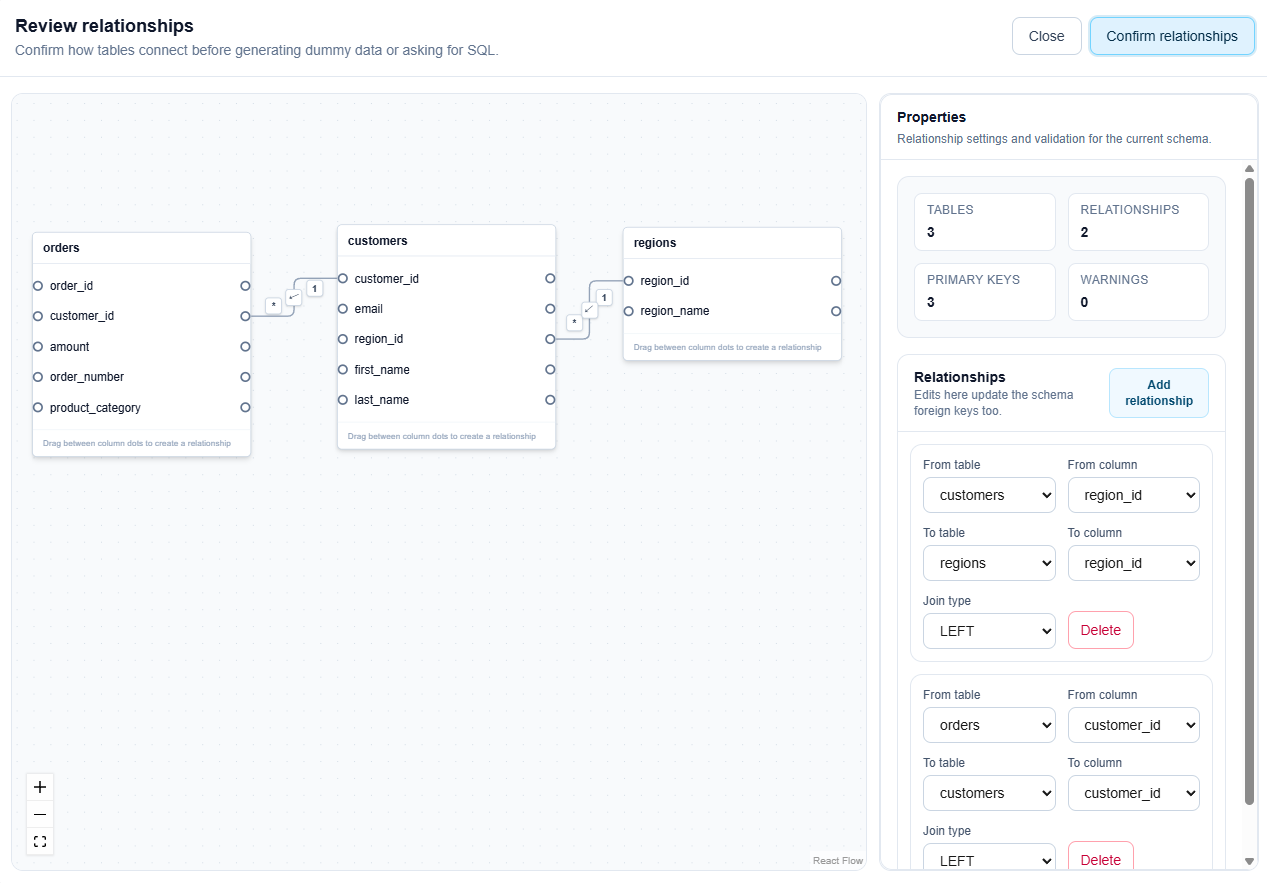The image size is (1267, 883).
Task: Click left dot of customers email
Action: (343, 309)
